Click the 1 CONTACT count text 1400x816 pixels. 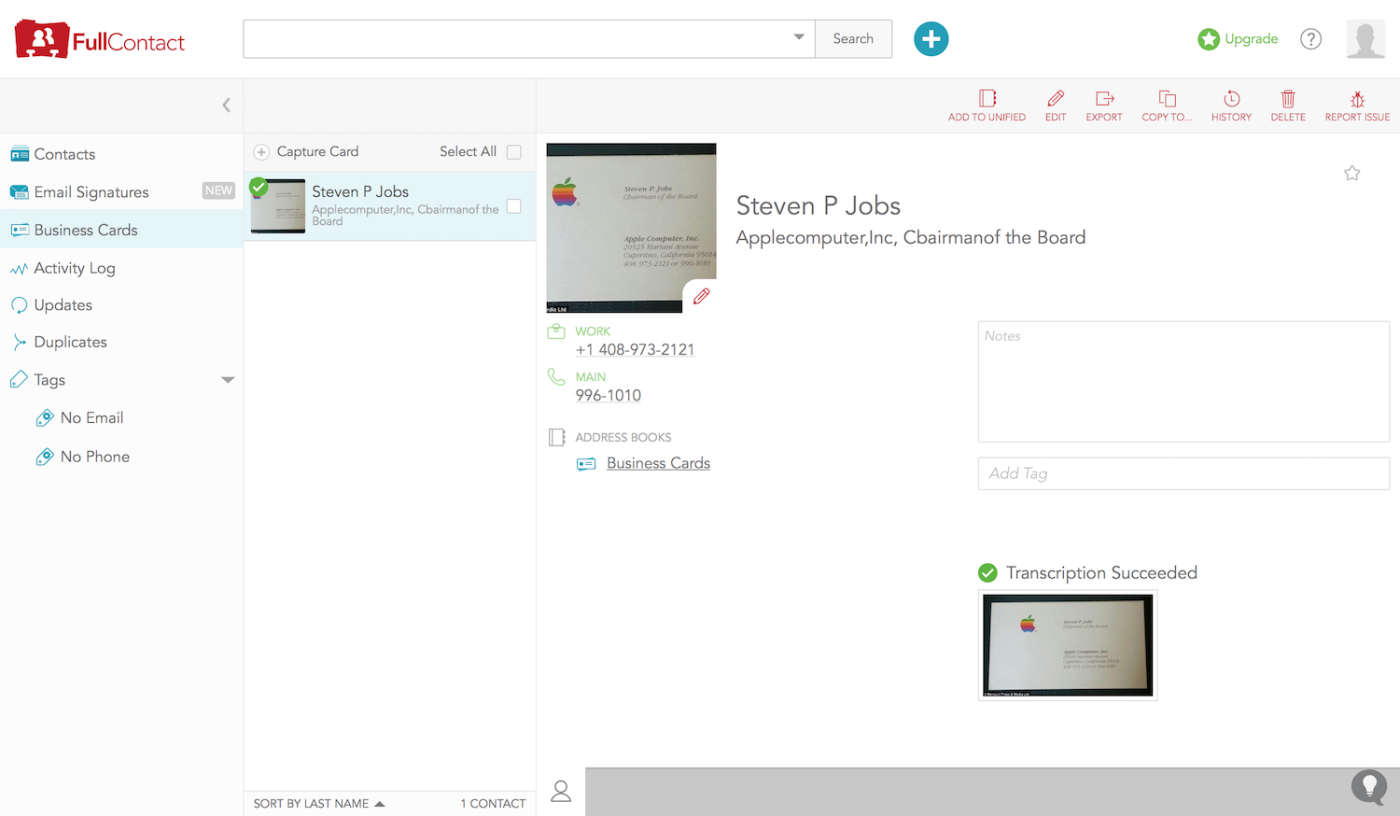(493, 803)
